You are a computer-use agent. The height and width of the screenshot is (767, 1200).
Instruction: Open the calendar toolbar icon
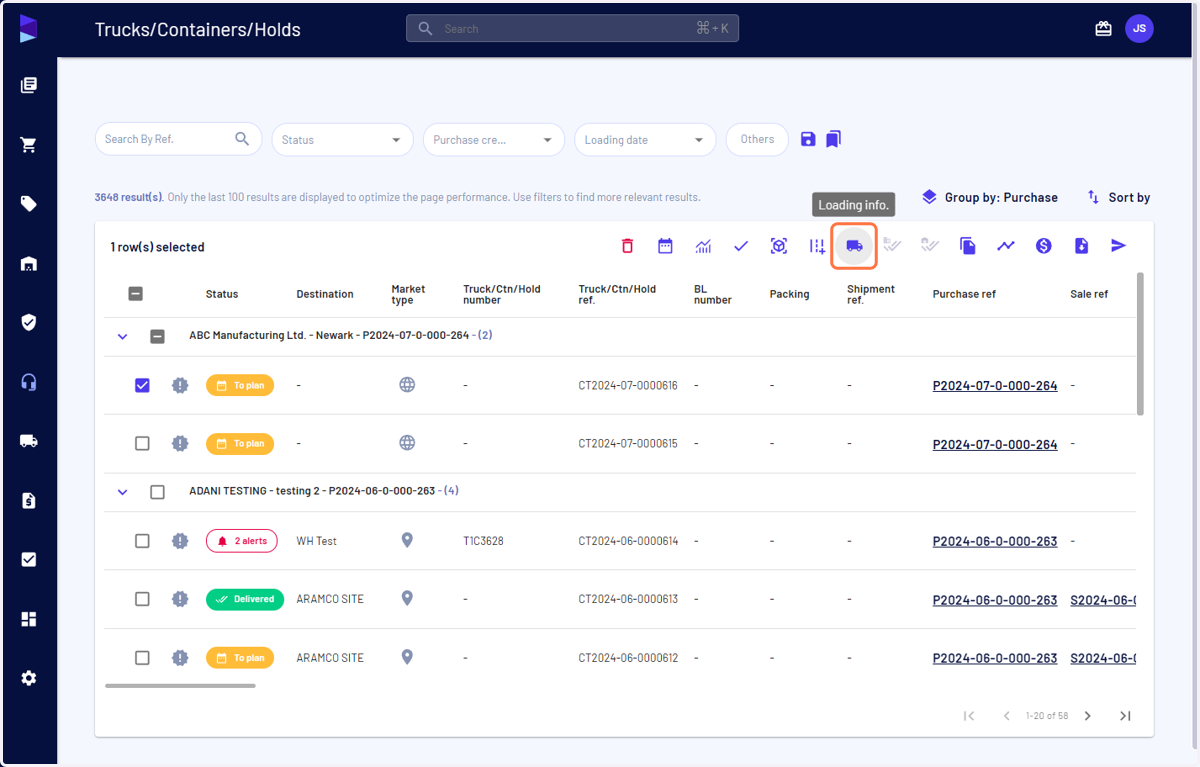pyautogui.click(x=665, y=246)
